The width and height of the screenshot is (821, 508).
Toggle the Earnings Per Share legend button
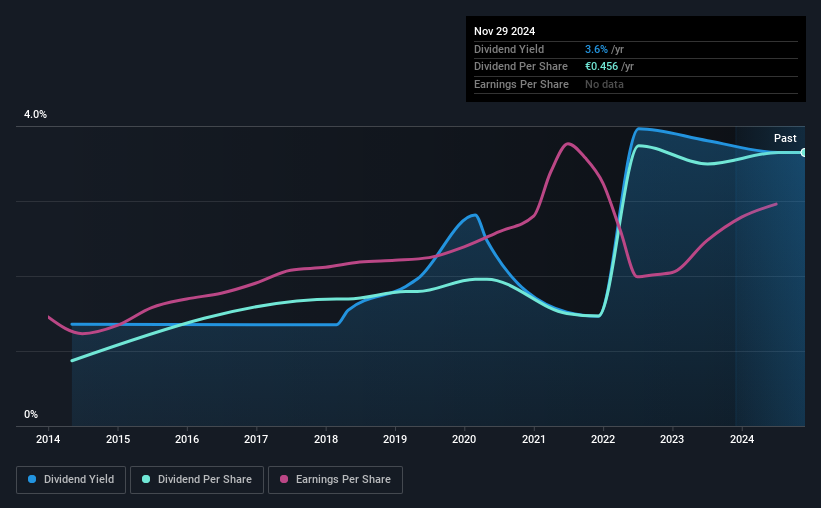click(x=335, y=480)
